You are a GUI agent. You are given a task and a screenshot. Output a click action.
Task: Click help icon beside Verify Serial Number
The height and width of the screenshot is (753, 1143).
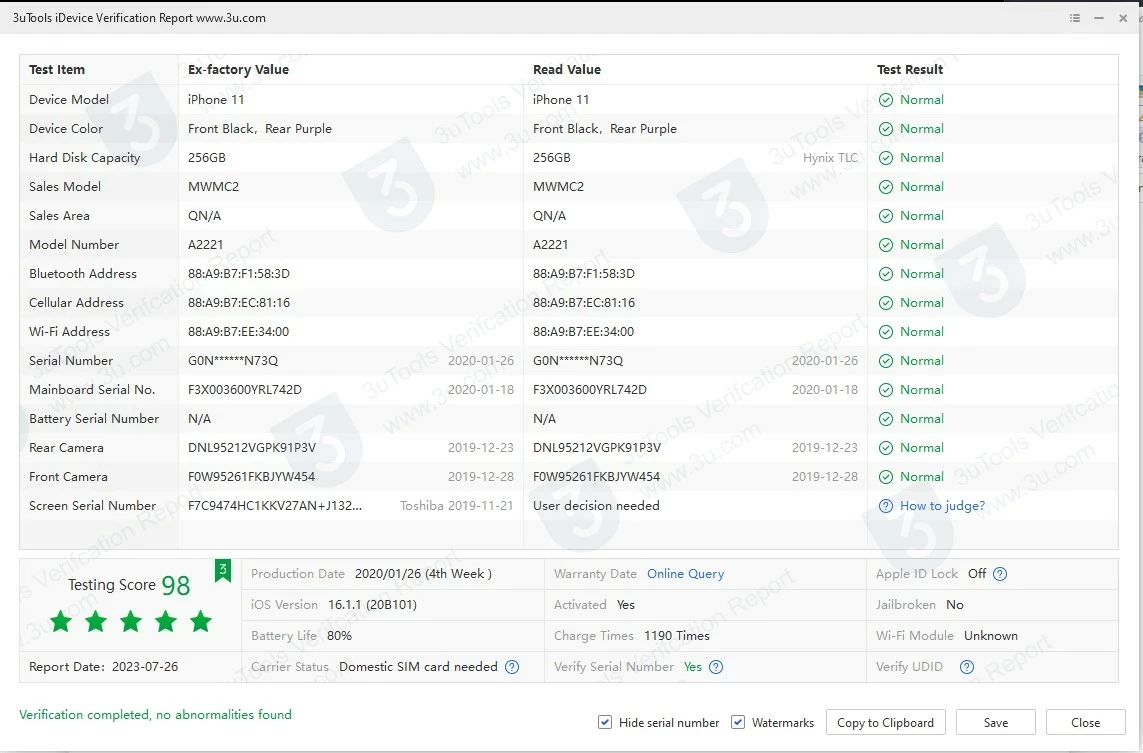click(716, 667)
